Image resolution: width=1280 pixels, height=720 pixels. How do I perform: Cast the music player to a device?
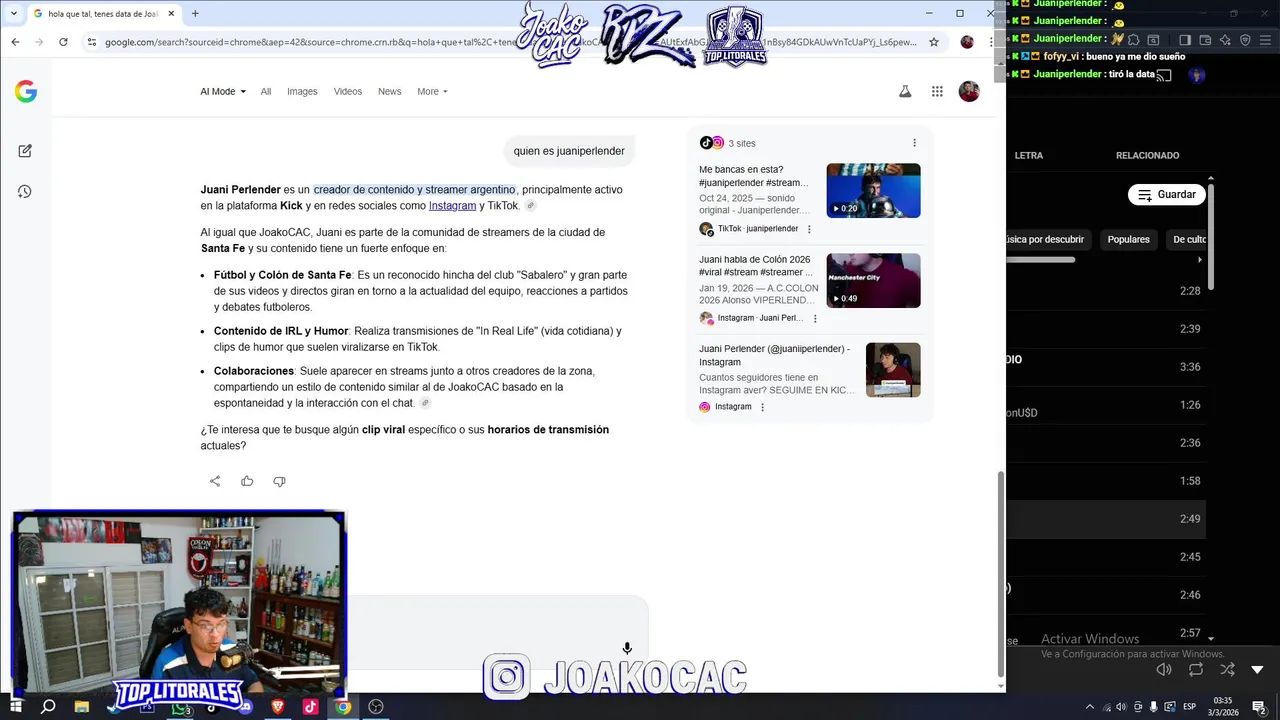pyautogui.click(x=1163, y=75)
